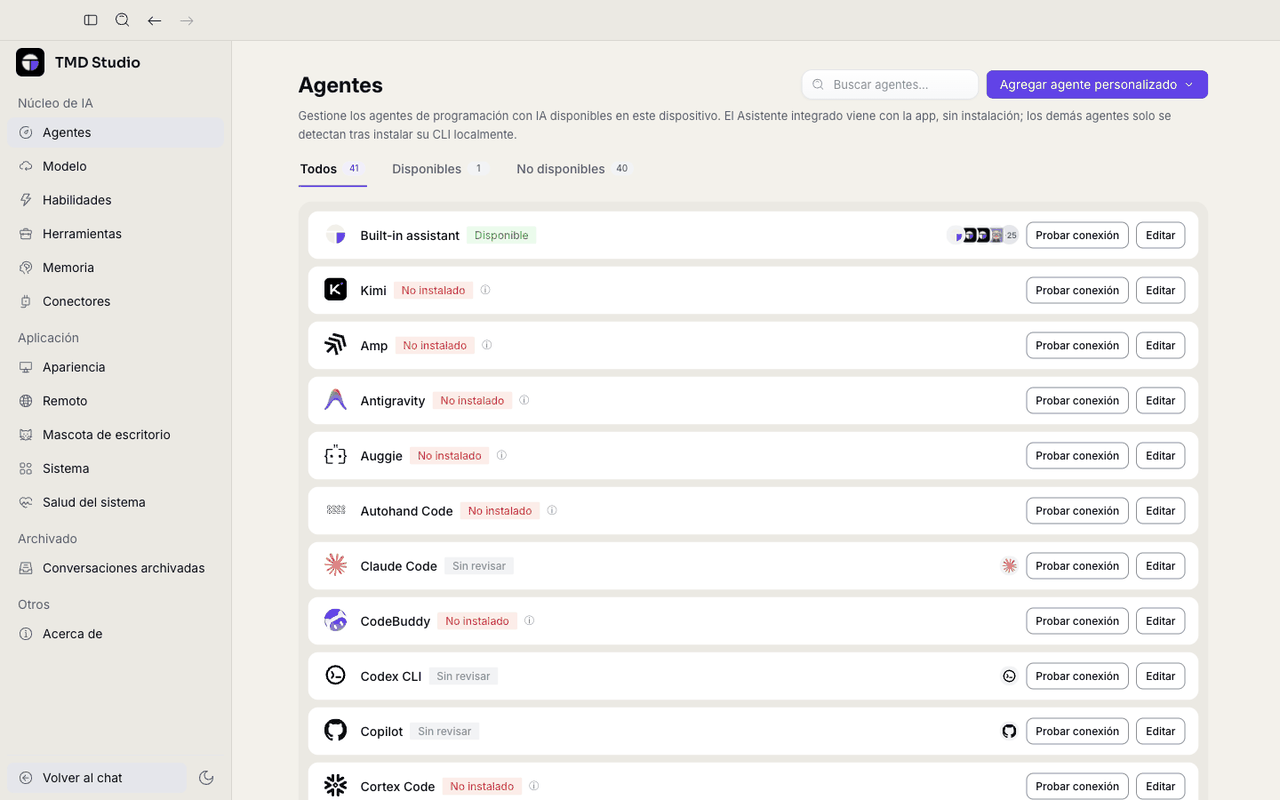Focus the Buscar agentes search field

click(x=890, y=85)
